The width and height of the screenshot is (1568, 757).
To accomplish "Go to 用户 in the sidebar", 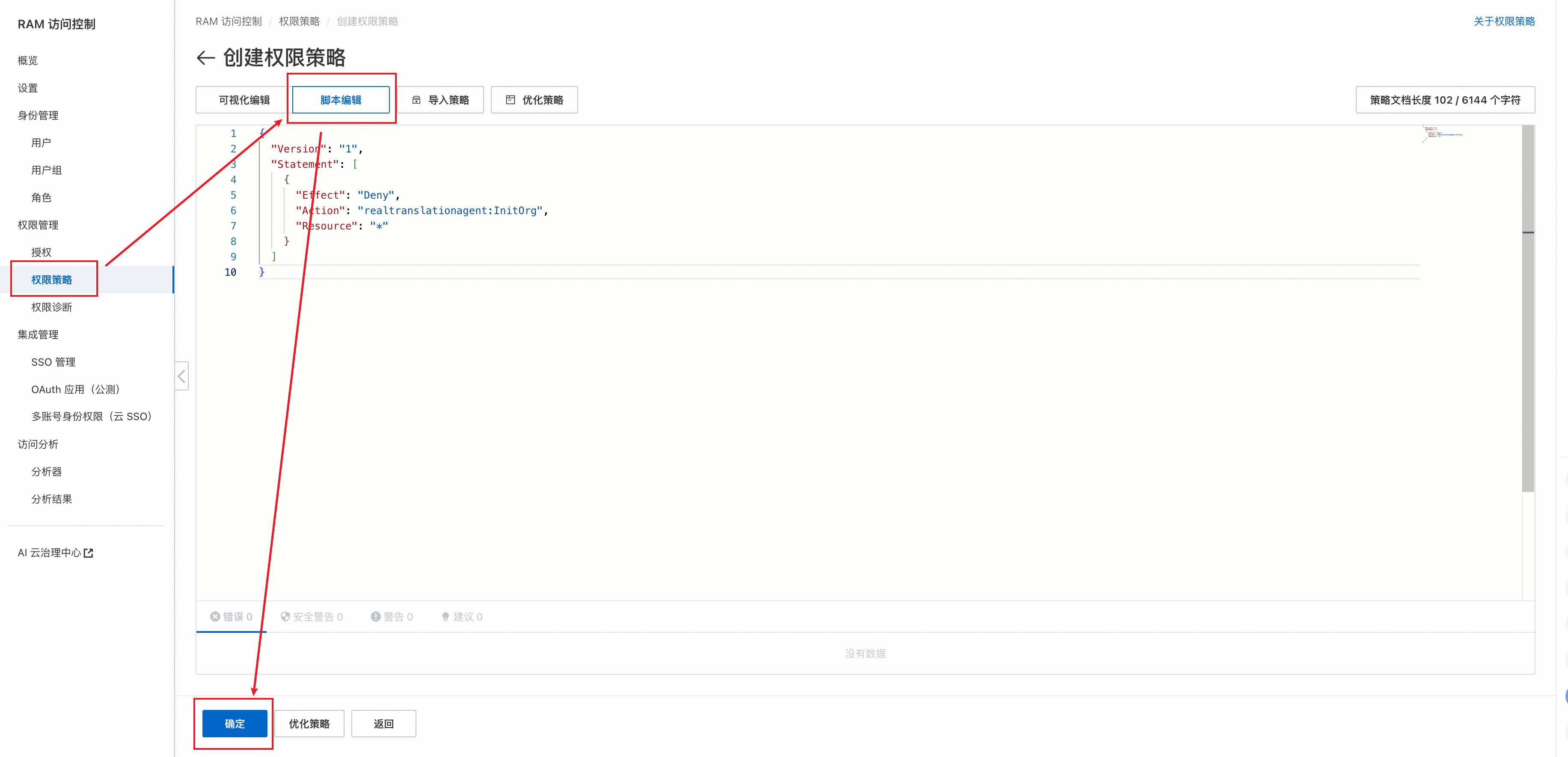I will point(42,143).
